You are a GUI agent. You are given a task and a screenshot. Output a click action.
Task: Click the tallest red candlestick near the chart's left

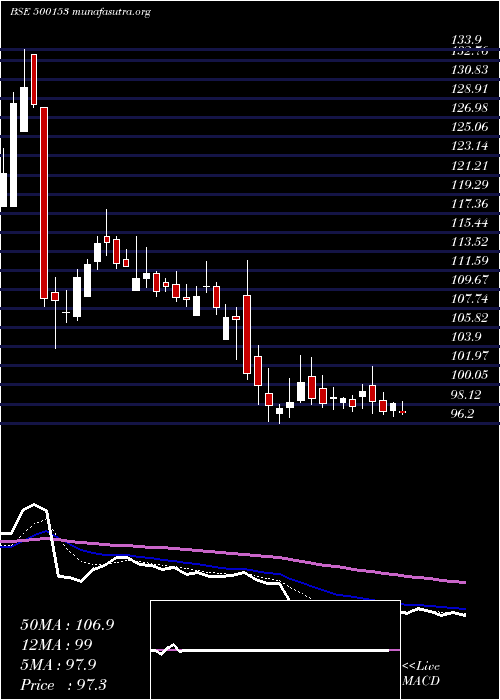[x=44, y=203]
